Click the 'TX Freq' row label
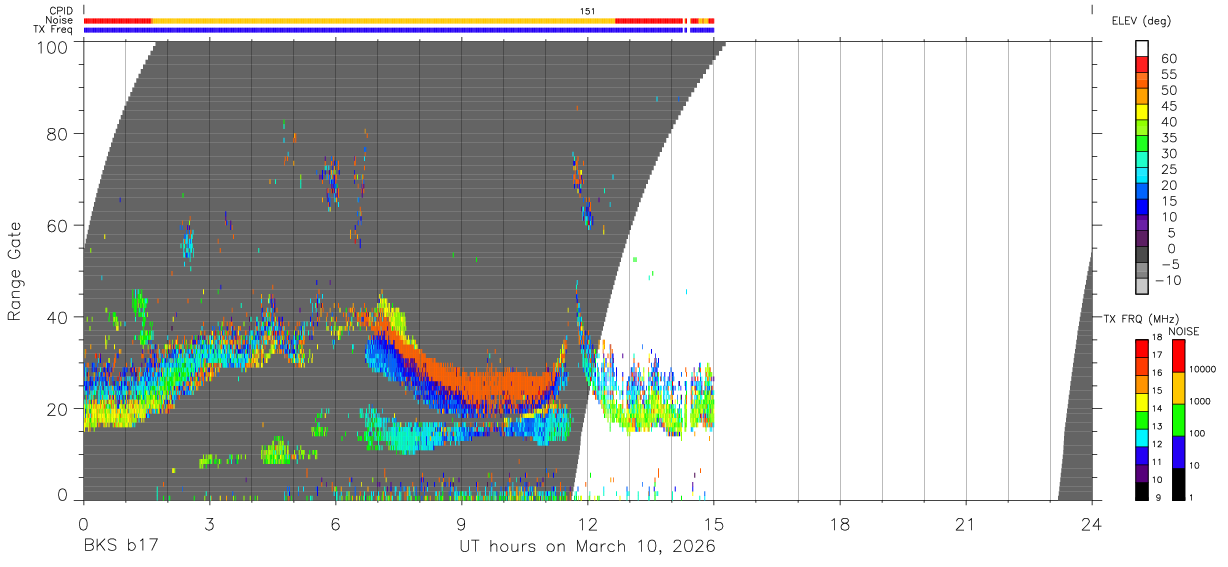The width and height of the screenshot is (1228, 567). (x=54, y=29)
